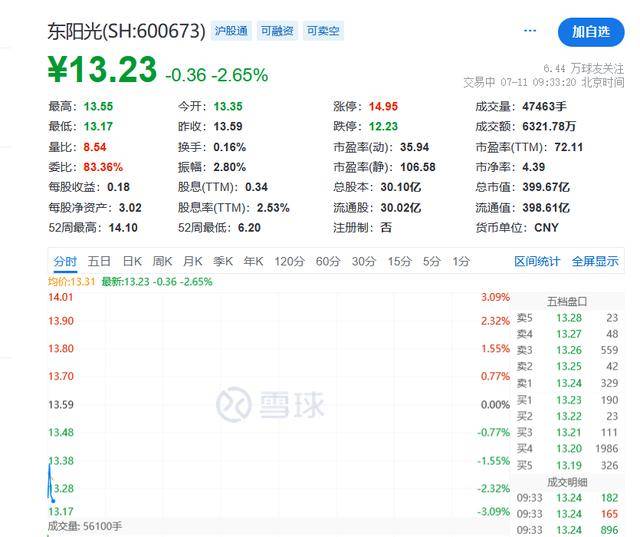Switch to the 五日 chart tab
This screenshot has height=537, width=640.
coord(99,261)
